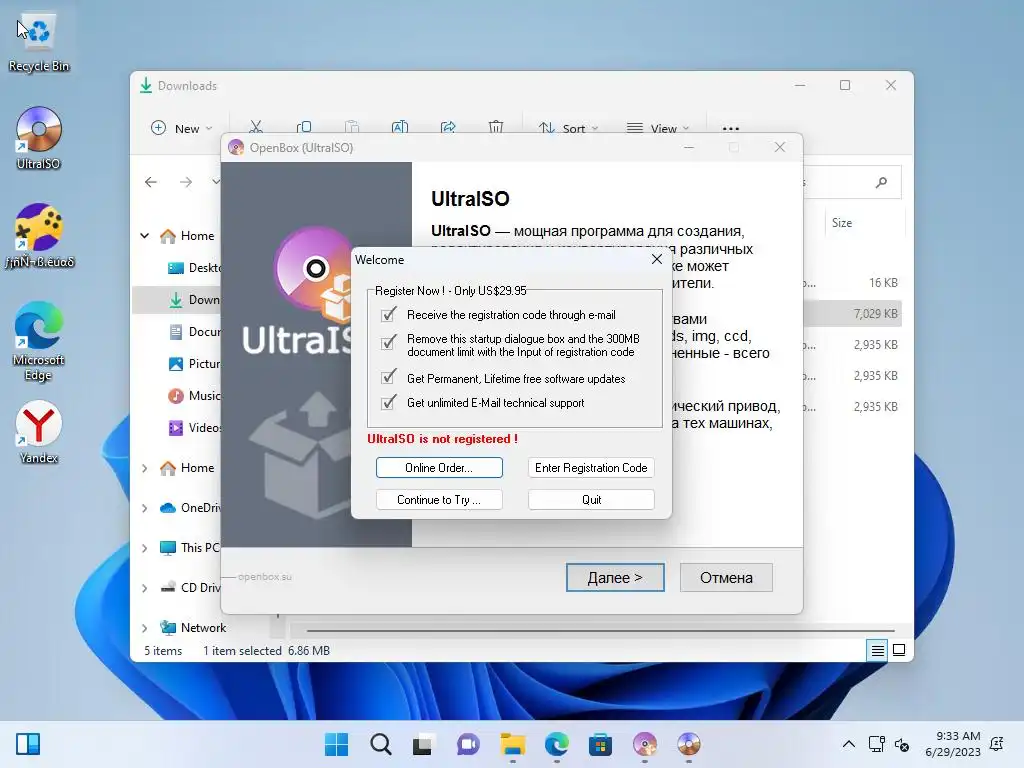Open the View dropdown in Downloads toolbar
The height and width of the screenshot is (768, 1024).
pyautogui.click(x=658, y=128)
